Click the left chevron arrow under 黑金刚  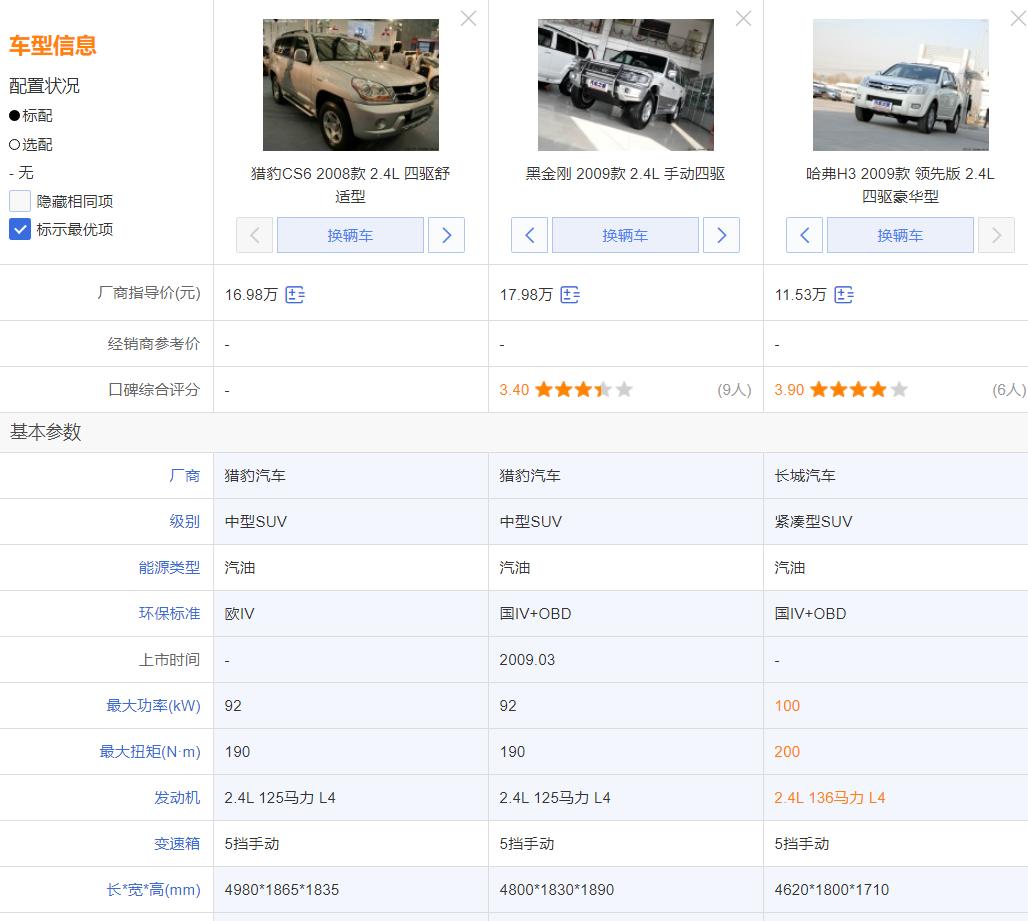click(529, 235)
